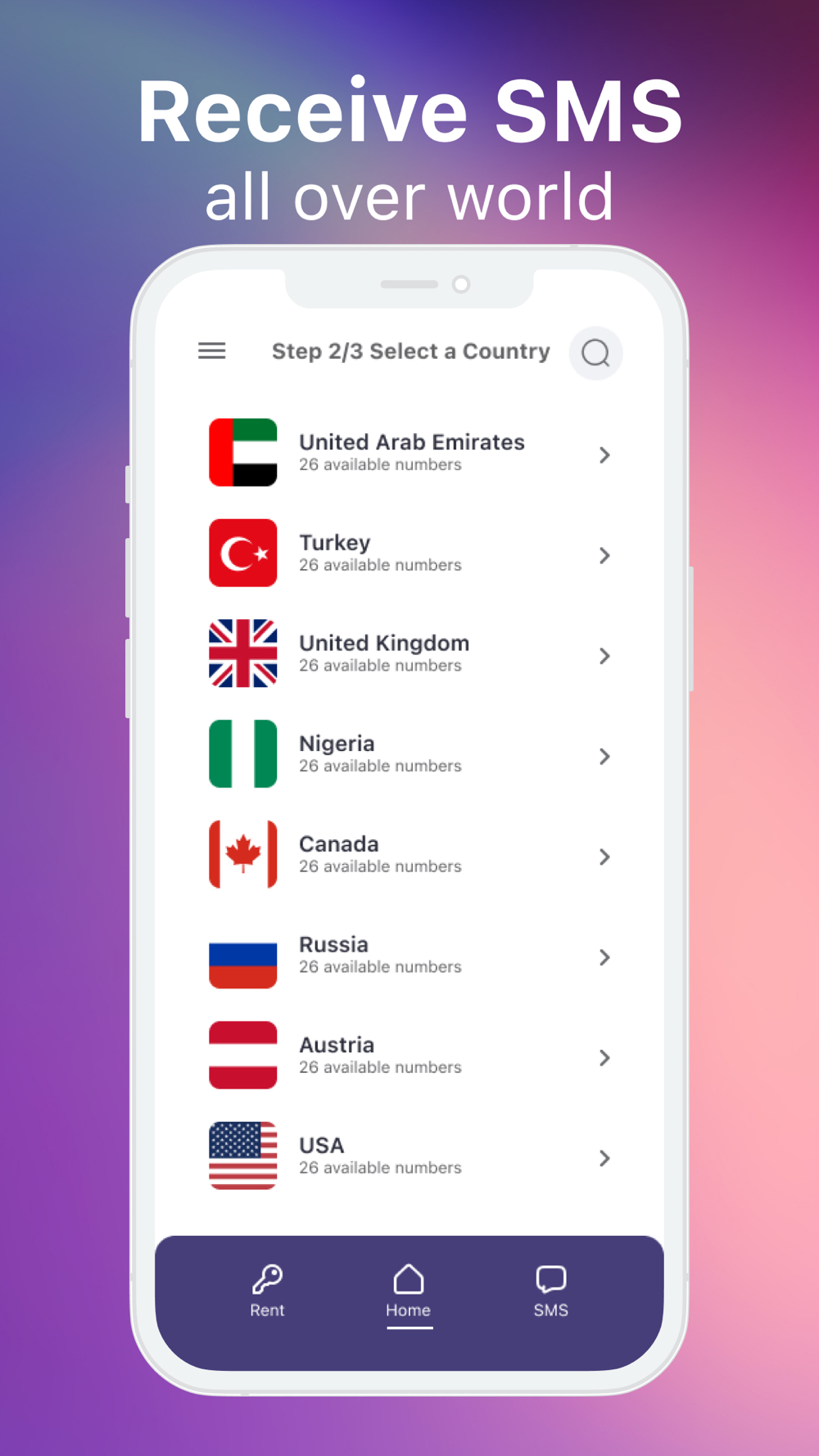Open the hamburger menu icon
The height and width of the screenshot is (1456, 819).
(212, 351)
